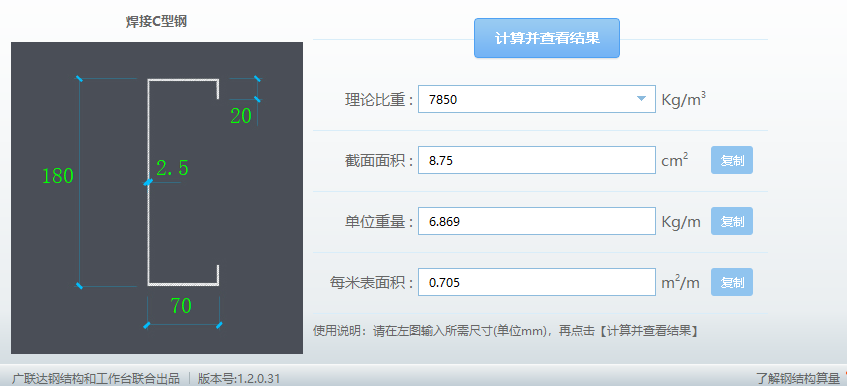Click the 计算并查看结果 button
The height and width of the screenshot is (386, 847).
(x=547, y=38)
